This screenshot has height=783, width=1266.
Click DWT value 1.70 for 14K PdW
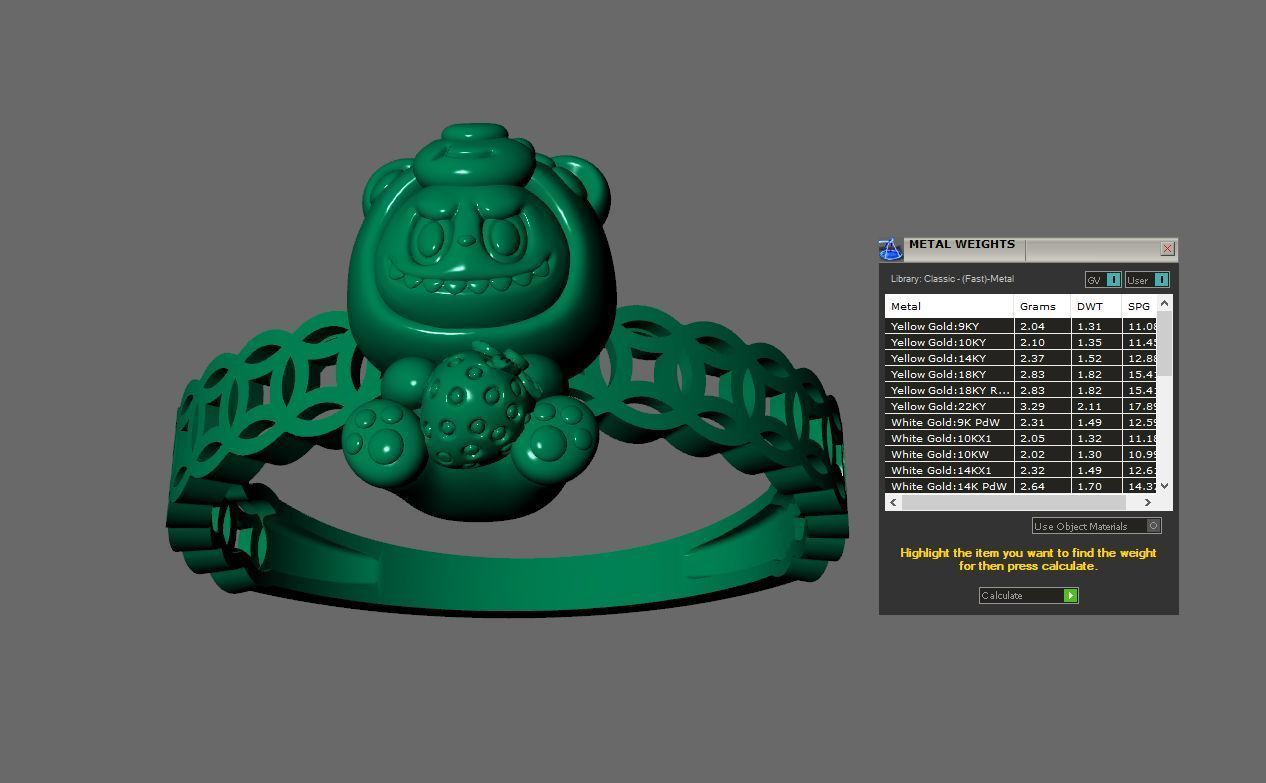click(1089, 486)
